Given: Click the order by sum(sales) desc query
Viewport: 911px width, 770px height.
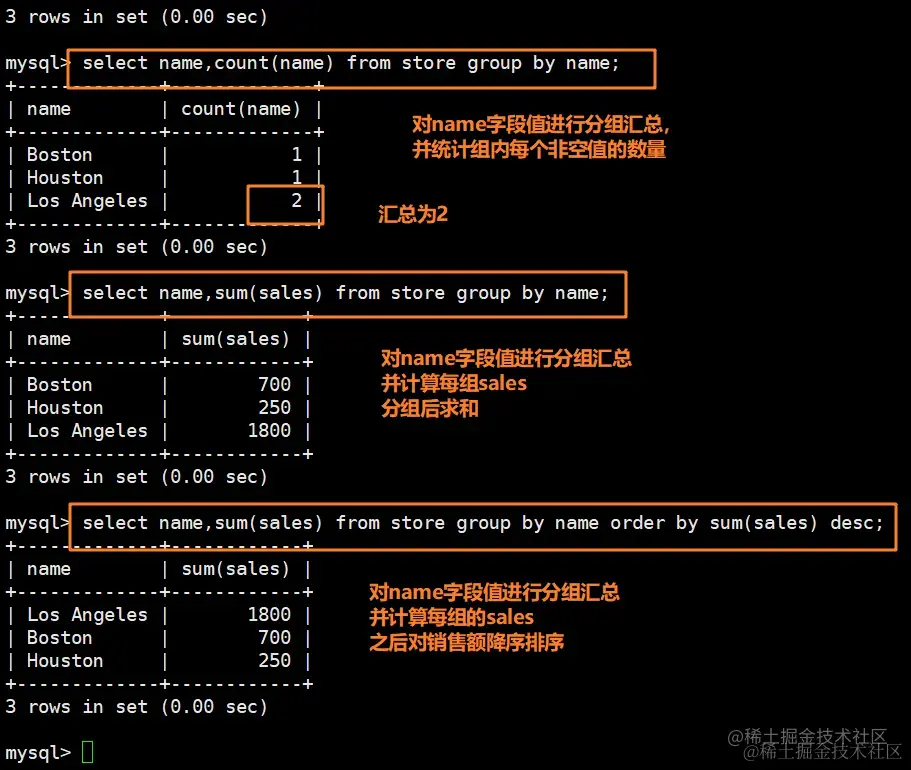Looking at the screenshot, I should pos(483,523).
